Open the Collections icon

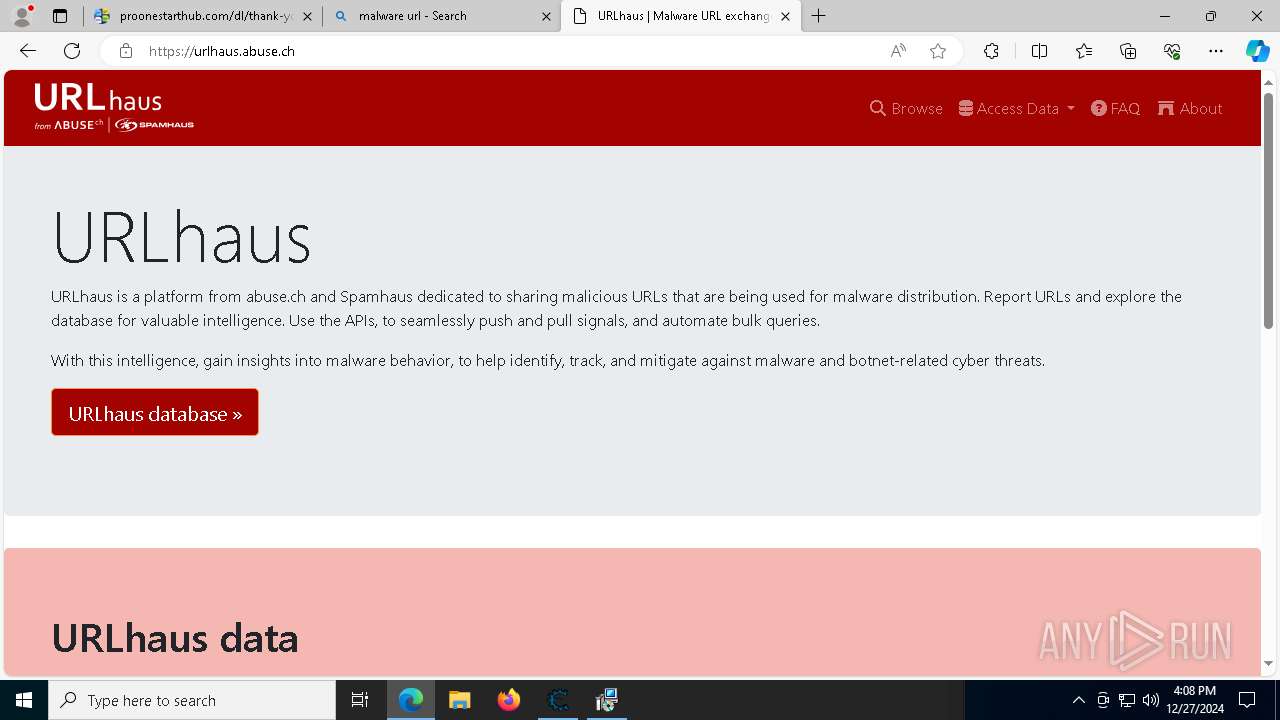click(1128, 51)
